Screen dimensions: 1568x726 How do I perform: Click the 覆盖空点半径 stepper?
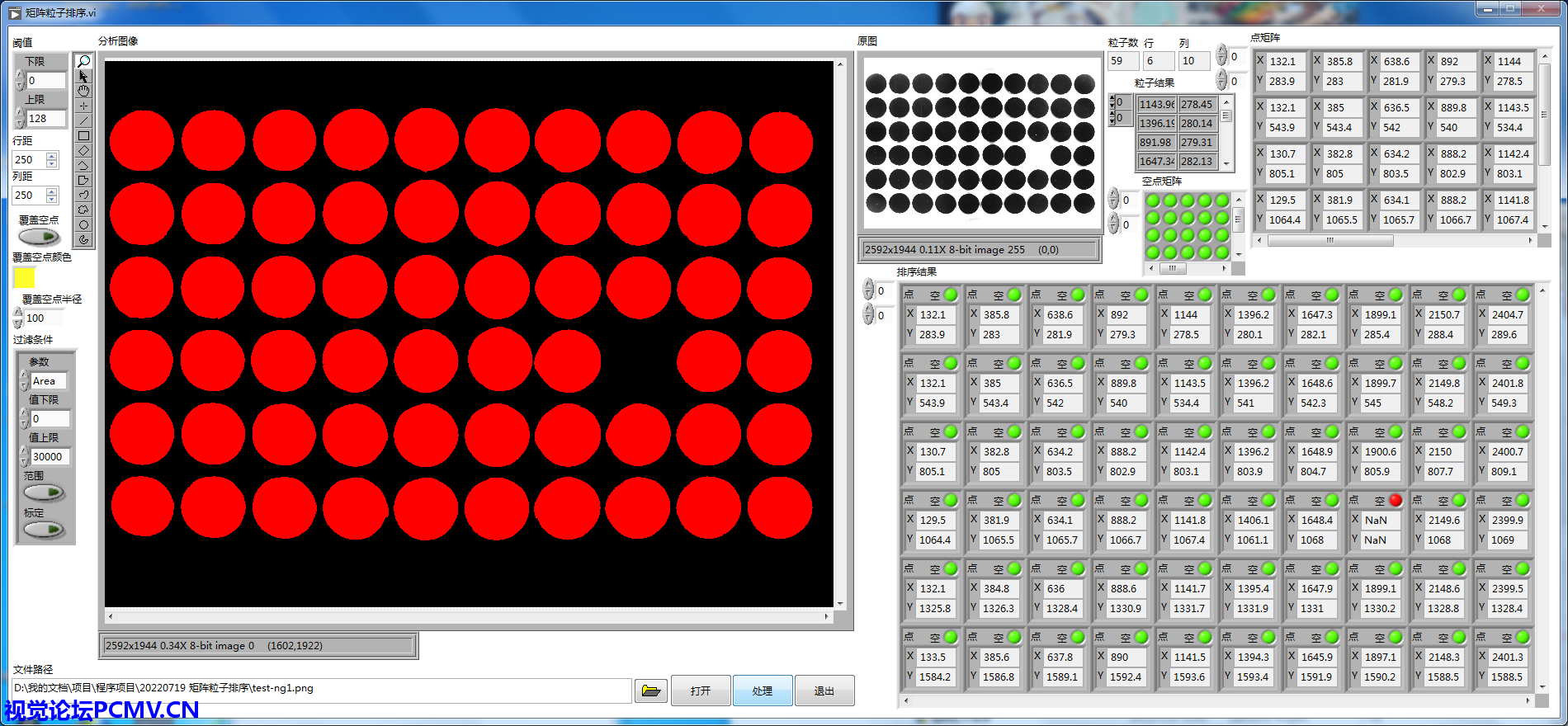tap(18, 318)
